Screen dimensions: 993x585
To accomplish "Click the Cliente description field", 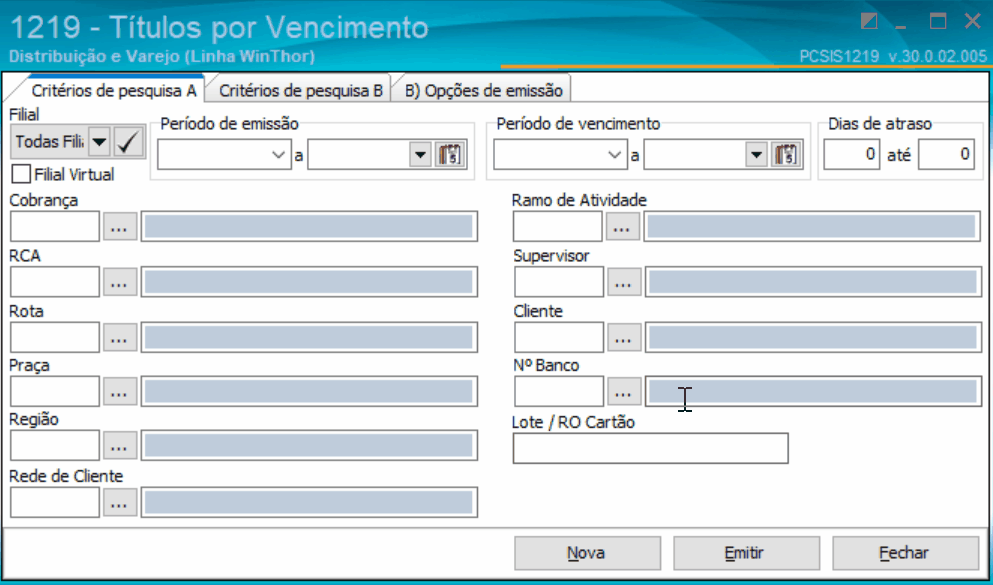I will coord(813,337).
